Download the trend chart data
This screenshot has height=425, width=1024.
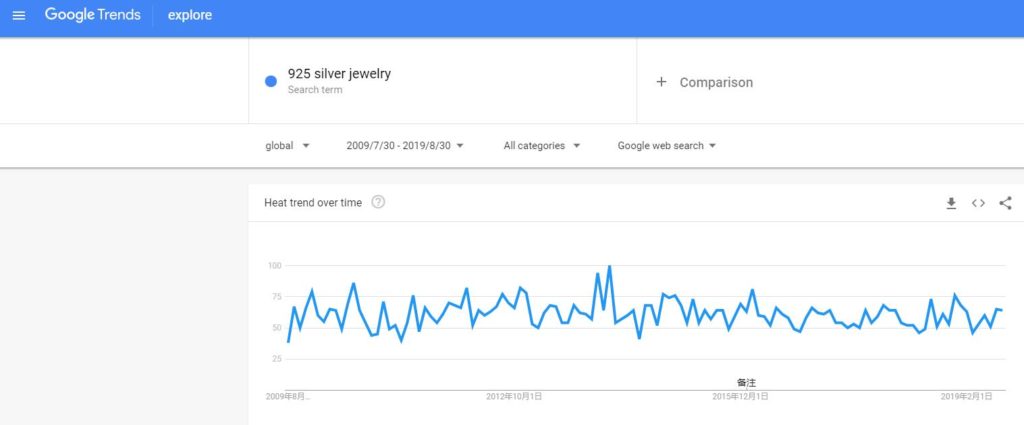(951, 203)
